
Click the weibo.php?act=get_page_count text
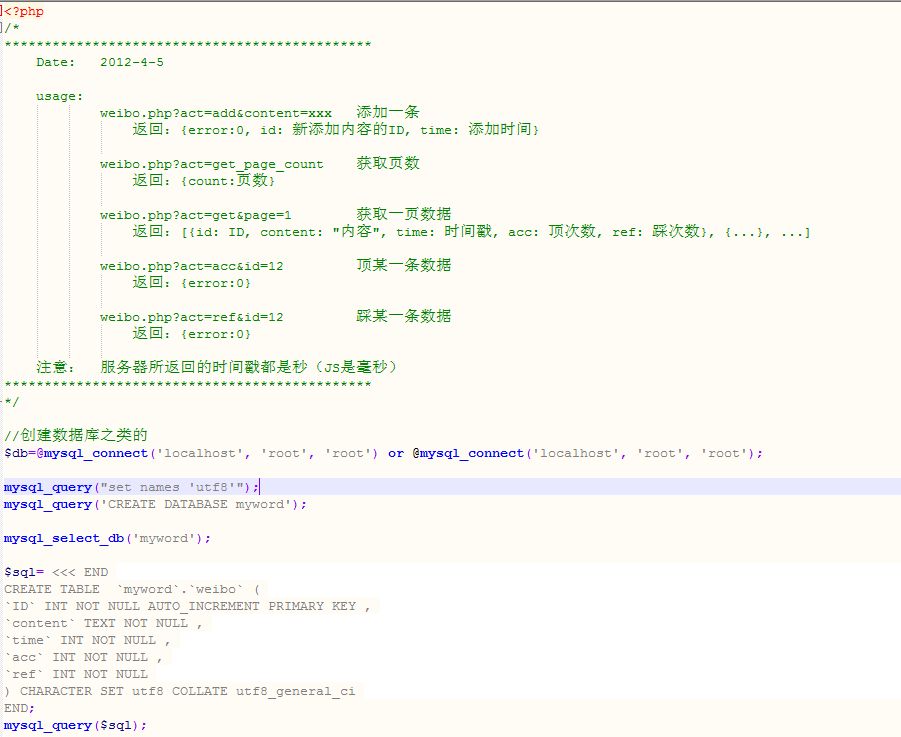(x=211, y=164)
